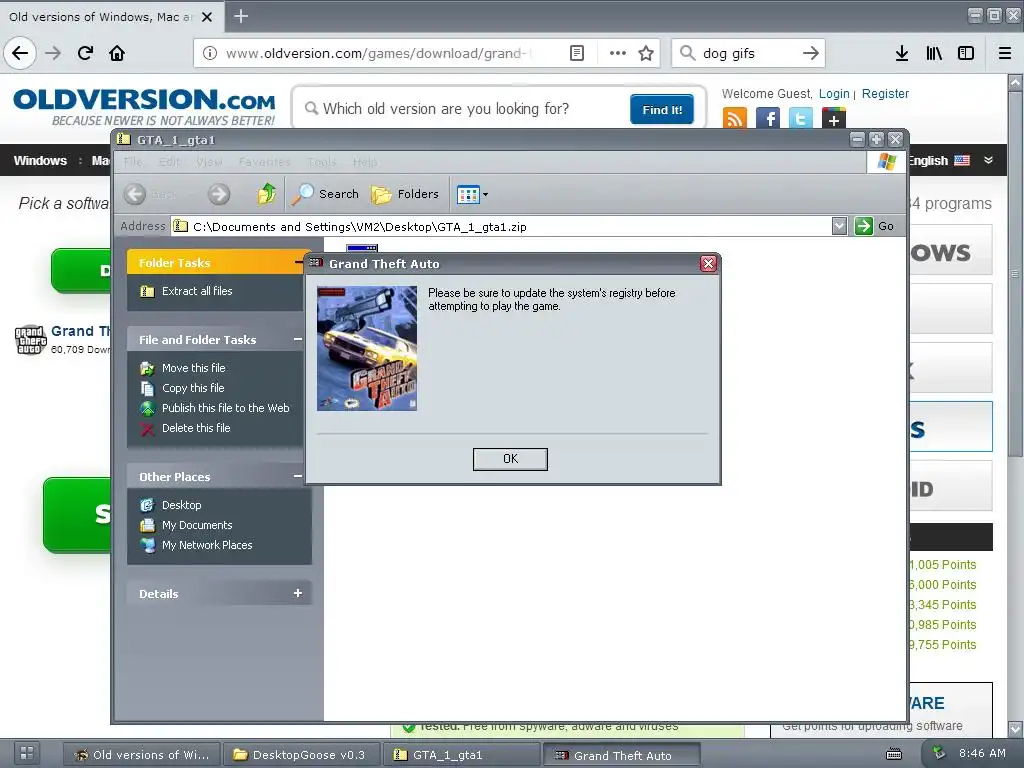Viewport: 1024px width, 768px height.
Task: Click the Go button beside address bar
Action: [874, 226]
